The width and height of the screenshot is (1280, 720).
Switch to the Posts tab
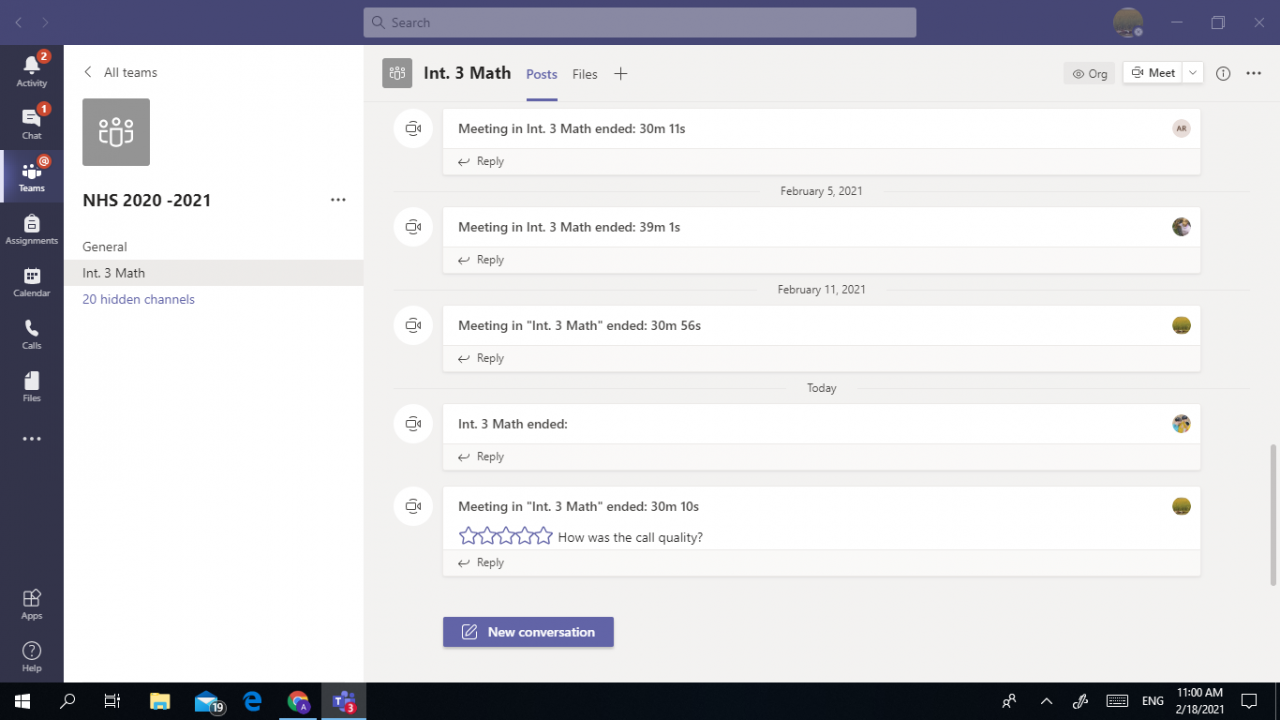[x=542, y=74]
